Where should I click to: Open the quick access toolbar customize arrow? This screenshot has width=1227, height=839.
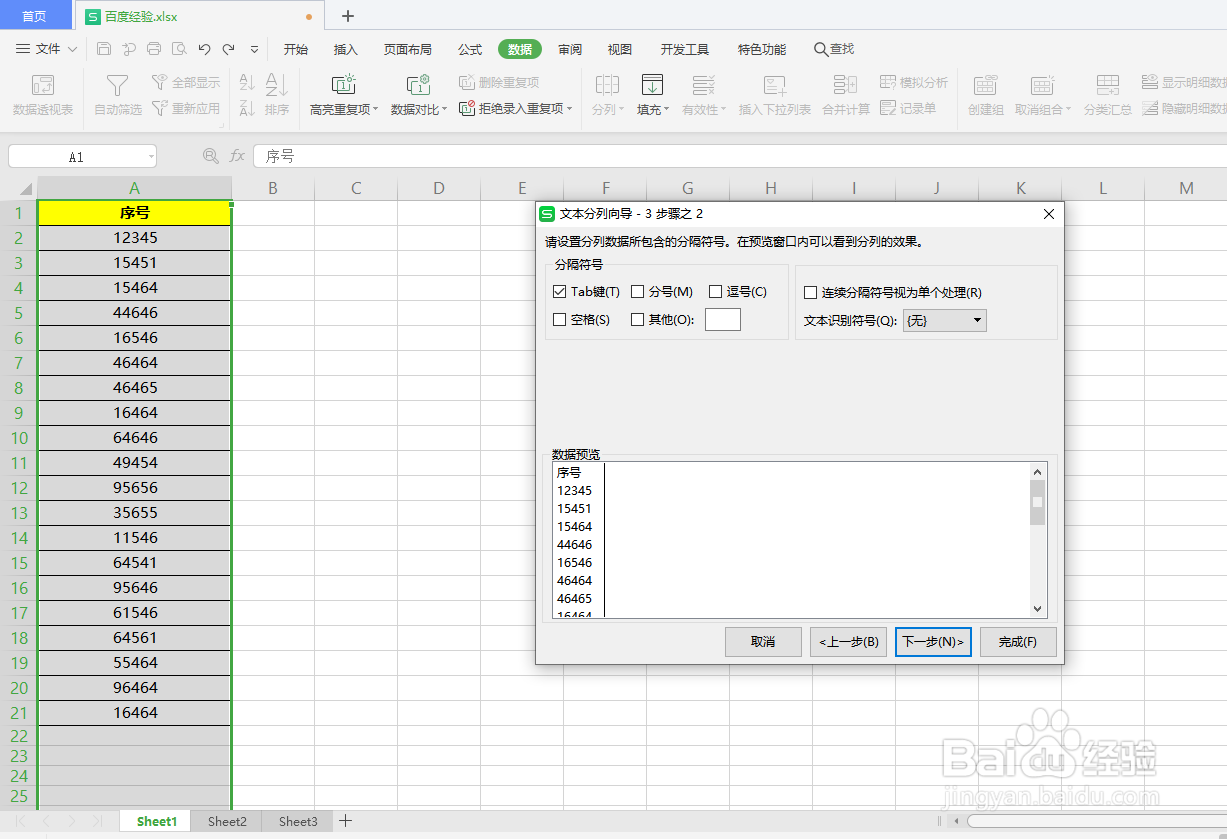click(254, 48)
